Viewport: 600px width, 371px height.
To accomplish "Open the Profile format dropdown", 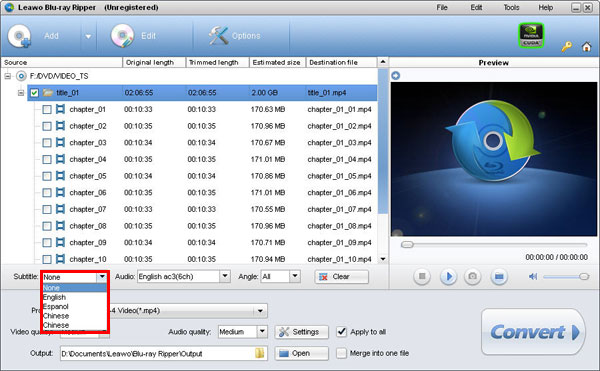I will point(260,311).
